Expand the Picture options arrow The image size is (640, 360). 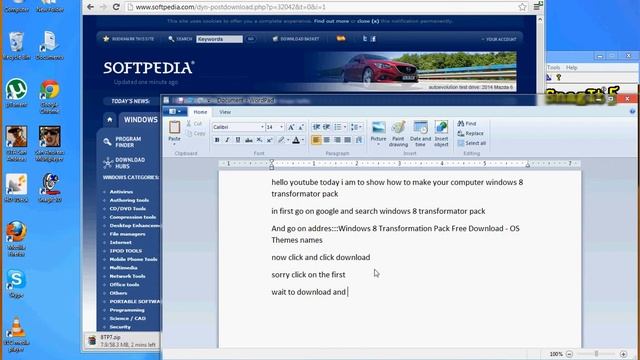coord(378,144)
